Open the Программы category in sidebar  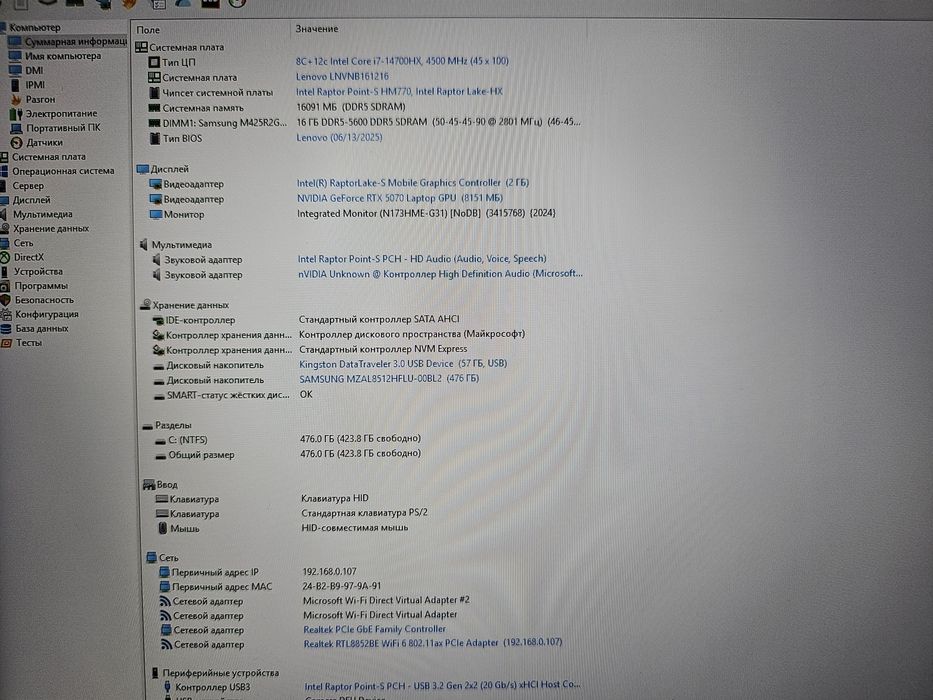[35, 286]
